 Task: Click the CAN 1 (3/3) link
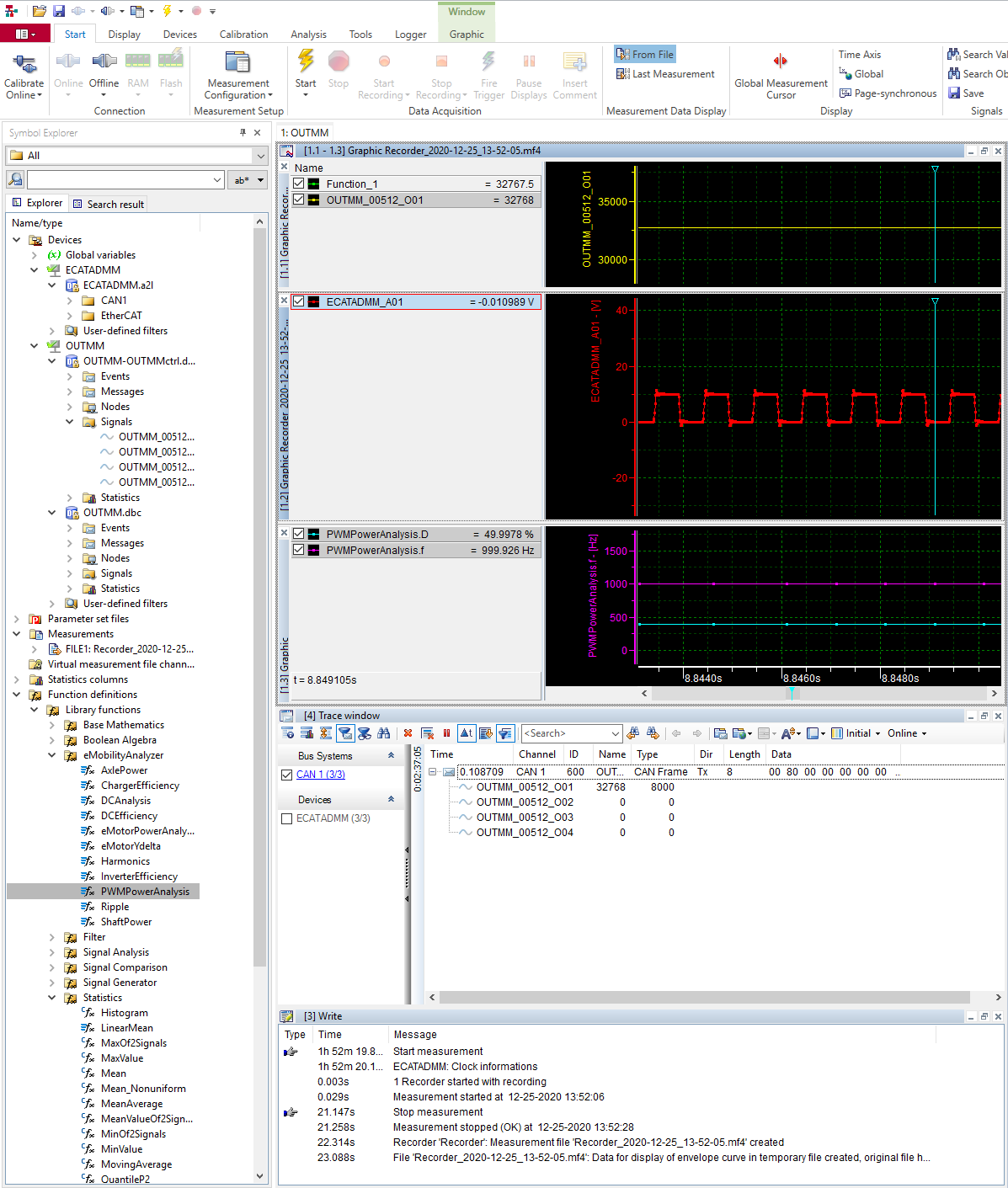tap(320, 775)
